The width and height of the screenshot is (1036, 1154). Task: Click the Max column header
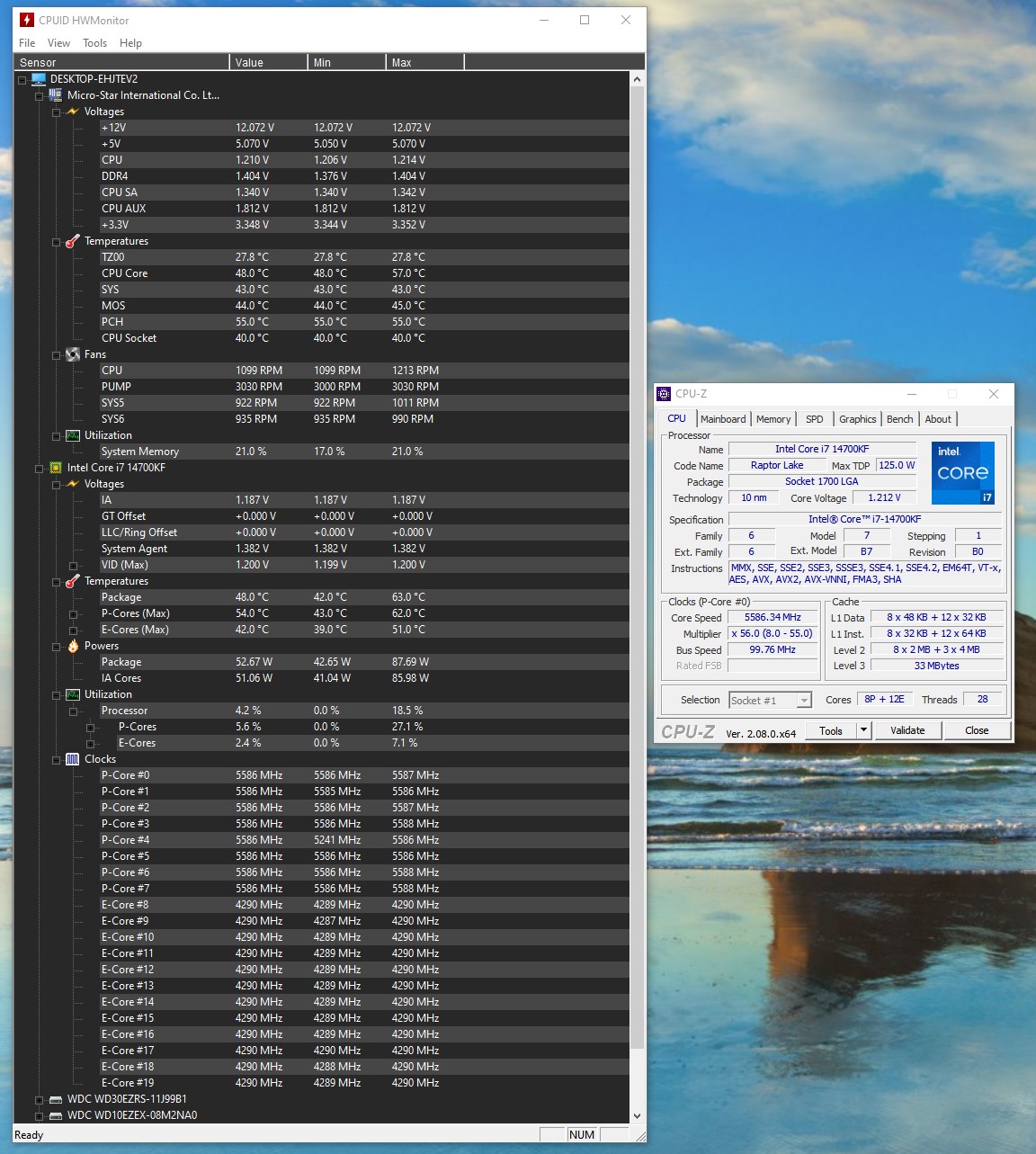pos(425,62)
